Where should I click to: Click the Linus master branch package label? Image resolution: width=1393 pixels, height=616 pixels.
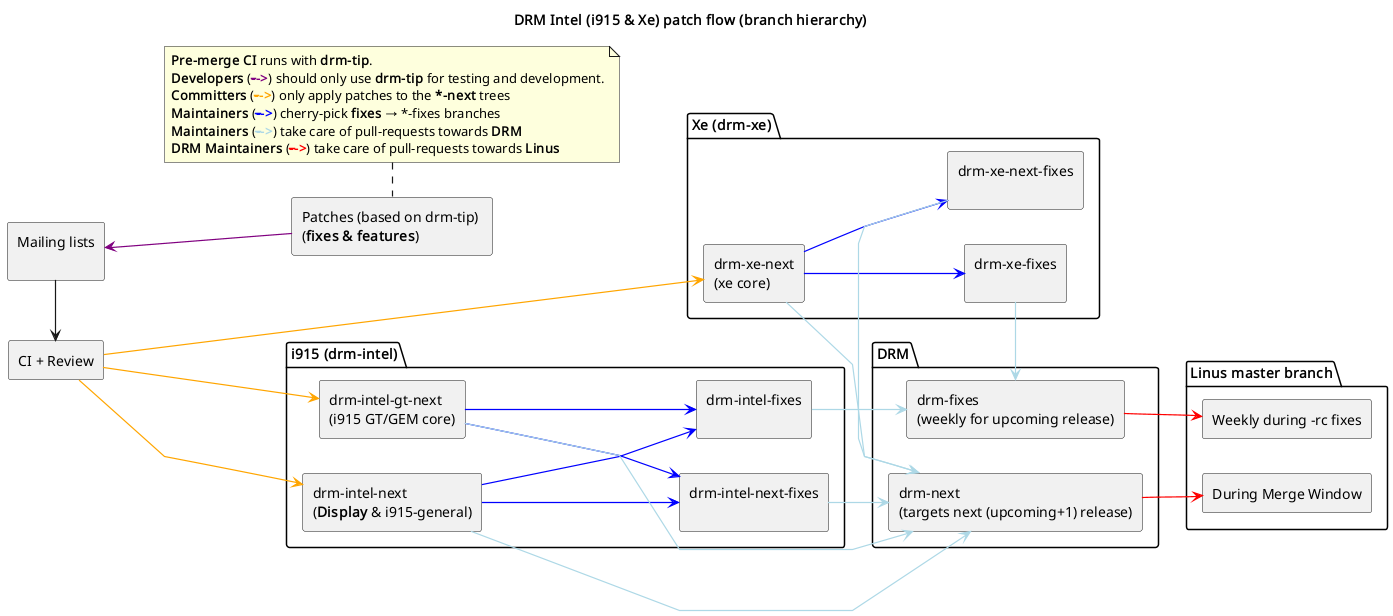[x=1262, y=373]
